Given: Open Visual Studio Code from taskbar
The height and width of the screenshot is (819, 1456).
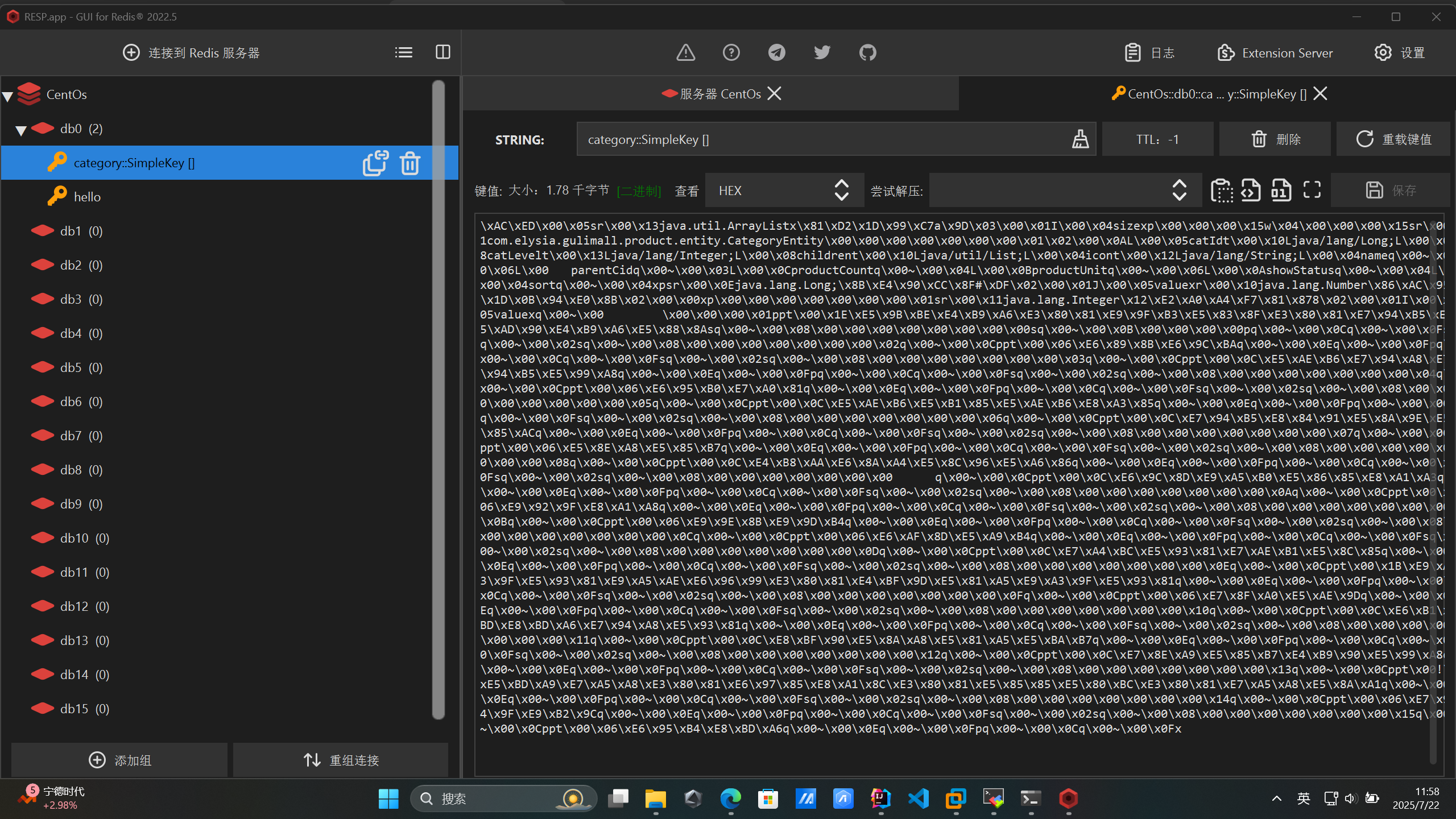Looking at the screenshot, I should (x=919, y=799).
